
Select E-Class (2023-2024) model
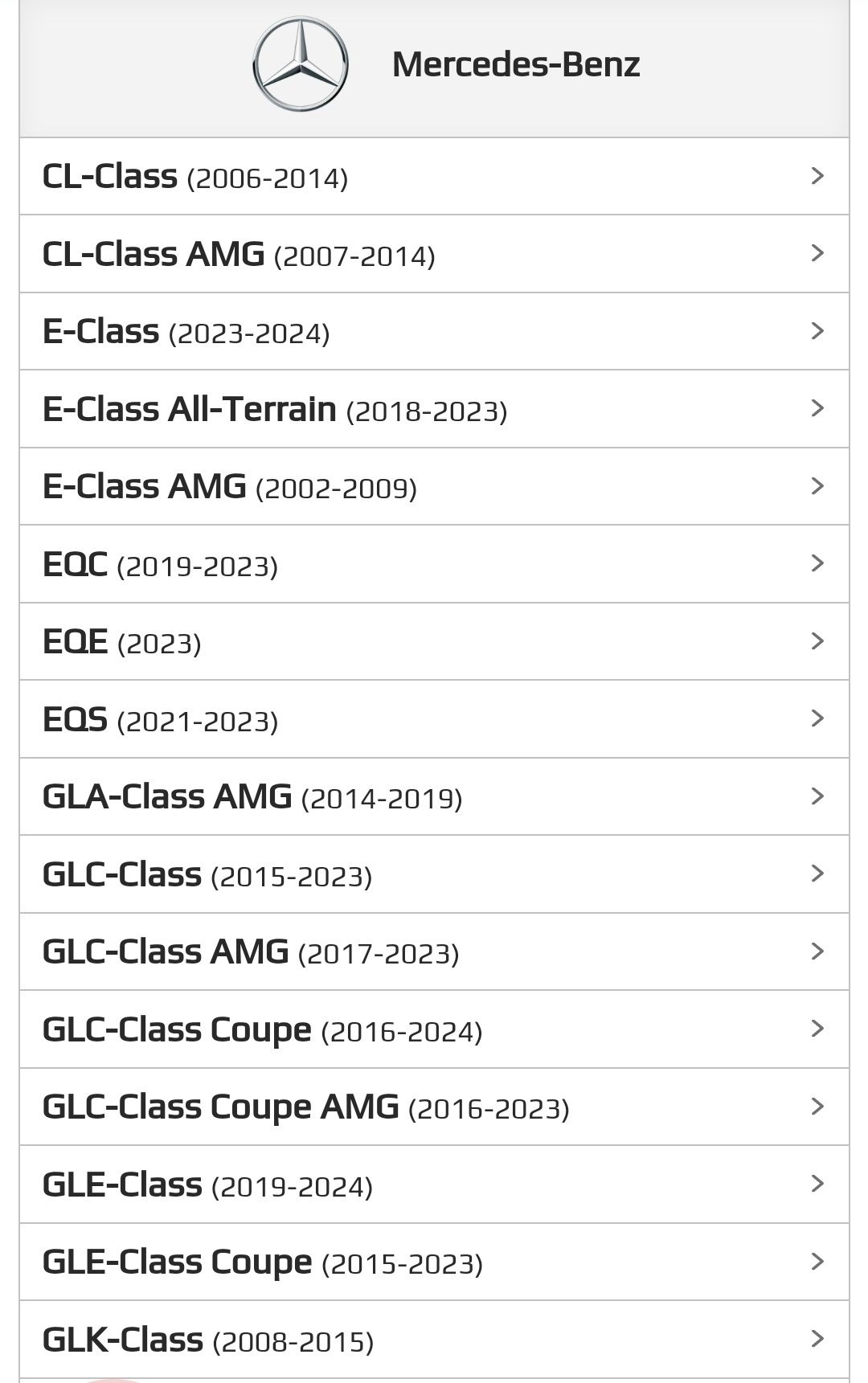pyautogui.click(x=434, y=331)
